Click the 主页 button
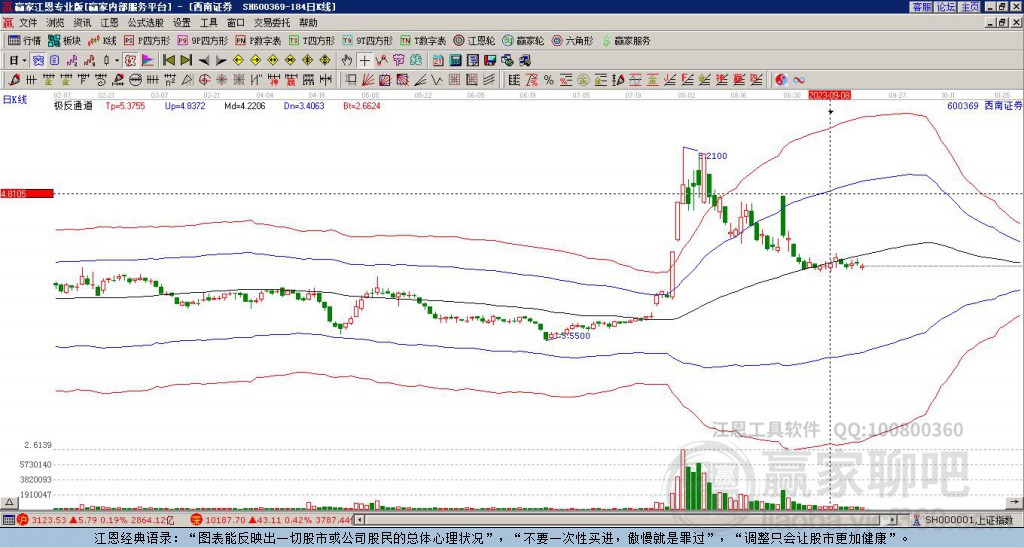The image size is (1024, 548). [x=970, y=7]
